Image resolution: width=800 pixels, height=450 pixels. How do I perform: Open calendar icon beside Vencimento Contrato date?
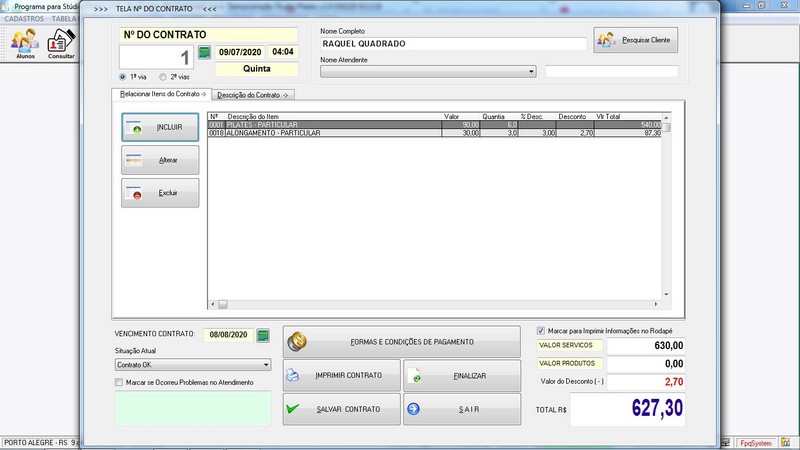263,335
